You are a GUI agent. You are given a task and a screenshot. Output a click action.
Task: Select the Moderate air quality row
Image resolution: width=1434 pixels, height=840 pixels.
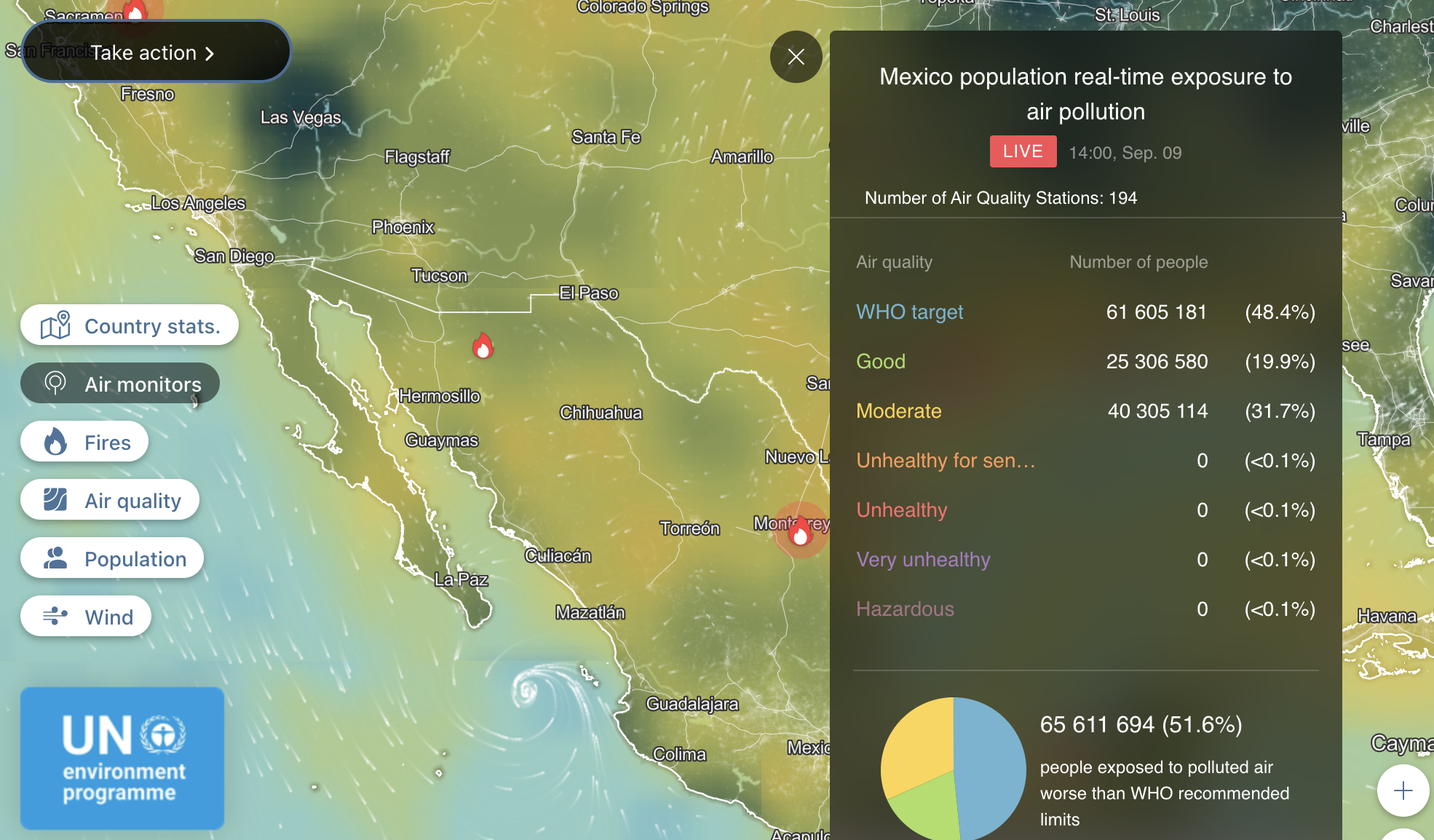(x=898, y=411)
